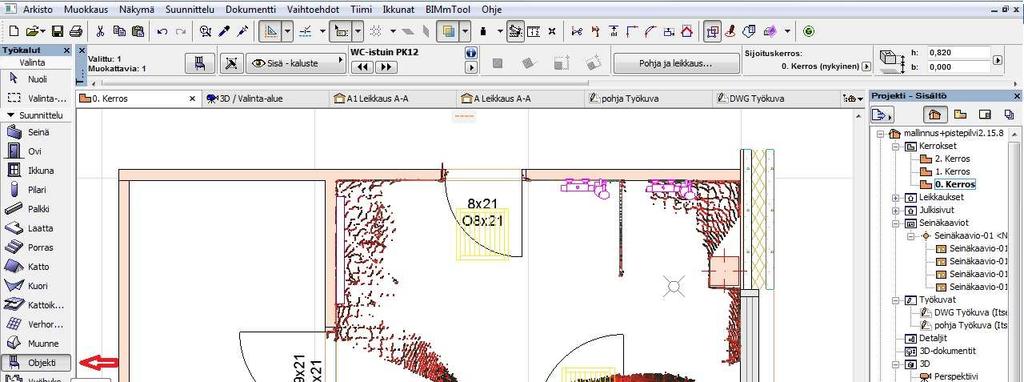Pick the eyedropper parameter tool
Image resolution: width=1024 pixels, height=382 pixels.
pyautogui.click(x=225, y=31)
